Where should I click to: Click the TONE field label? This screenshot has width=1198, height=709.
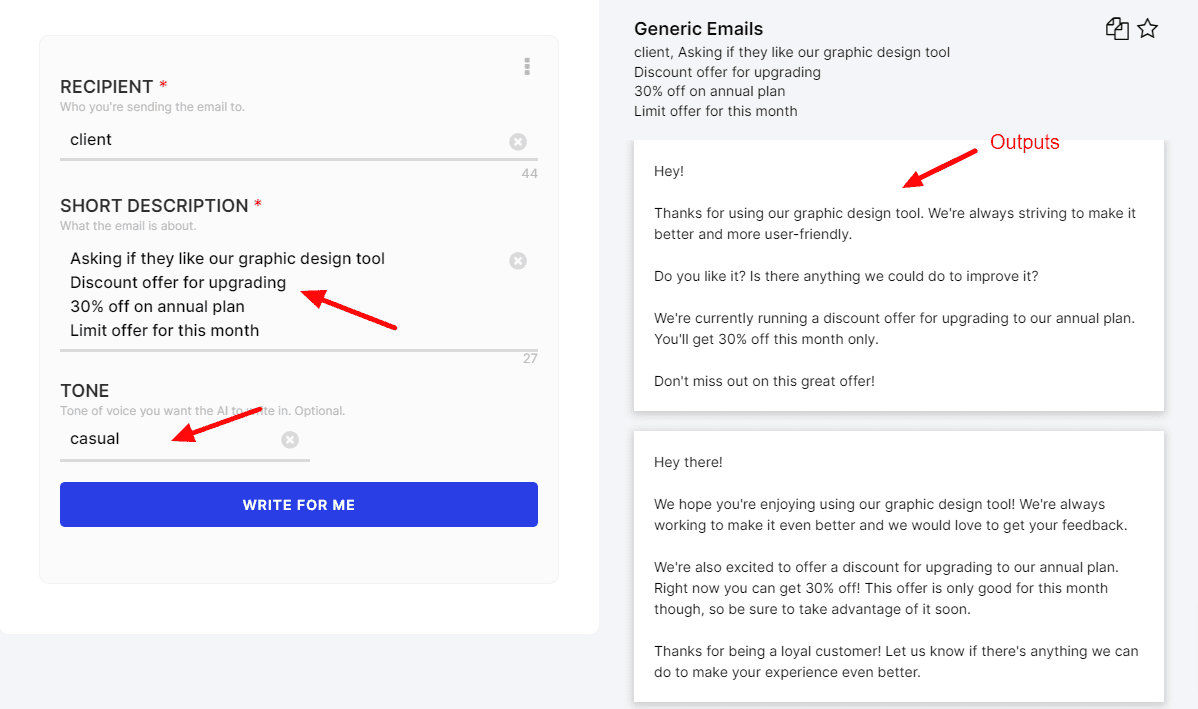(x=85, y=391)
